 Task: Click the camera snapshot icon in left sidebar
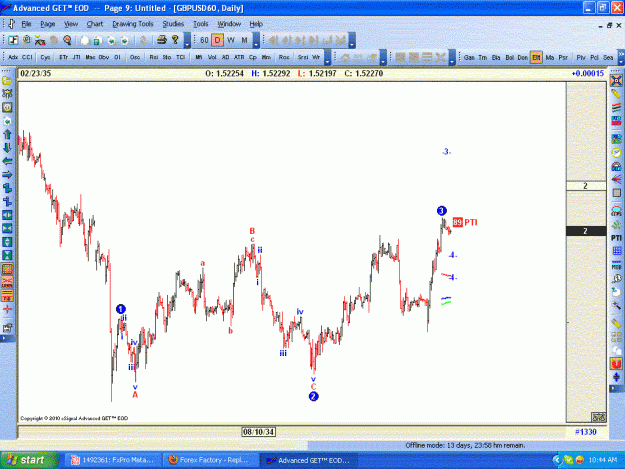7,108
